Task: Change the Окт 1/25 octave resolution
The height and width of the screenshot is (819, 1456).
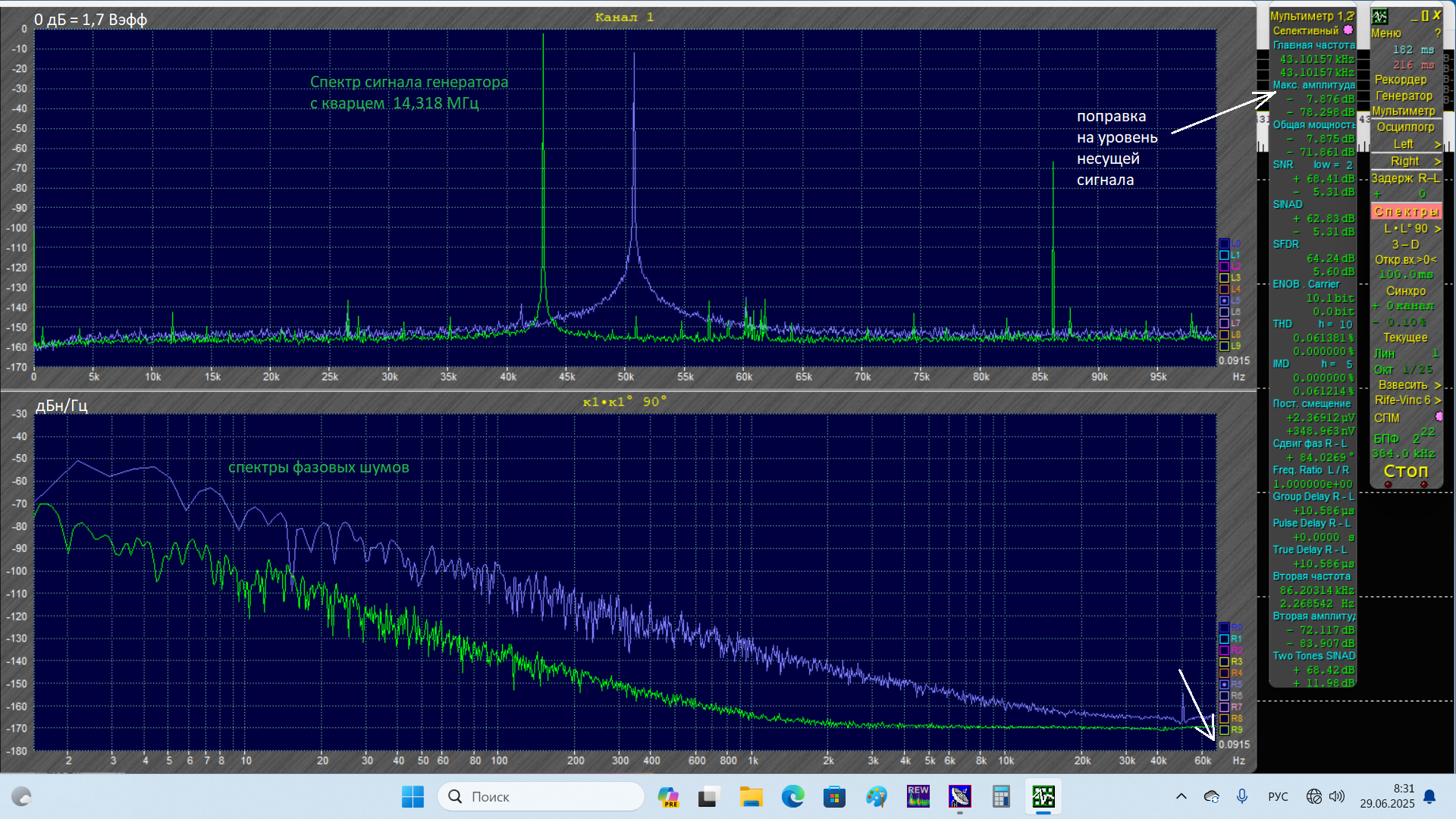Action: click(x=1404, y=369)
